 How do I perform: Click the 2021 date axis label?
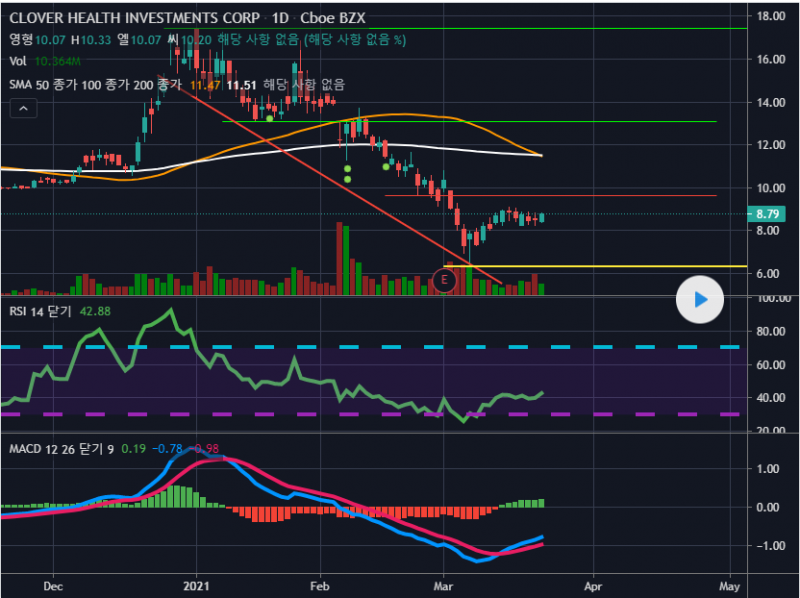(x=196, y=586)
